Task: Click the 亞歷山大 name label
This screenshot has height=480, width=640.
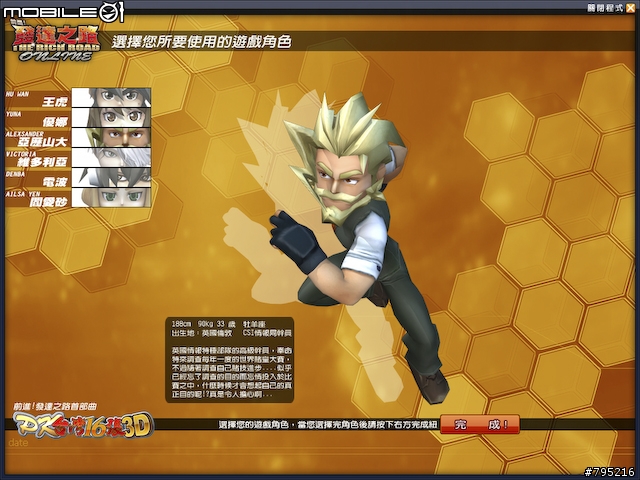Action: [x=42, y=142]
